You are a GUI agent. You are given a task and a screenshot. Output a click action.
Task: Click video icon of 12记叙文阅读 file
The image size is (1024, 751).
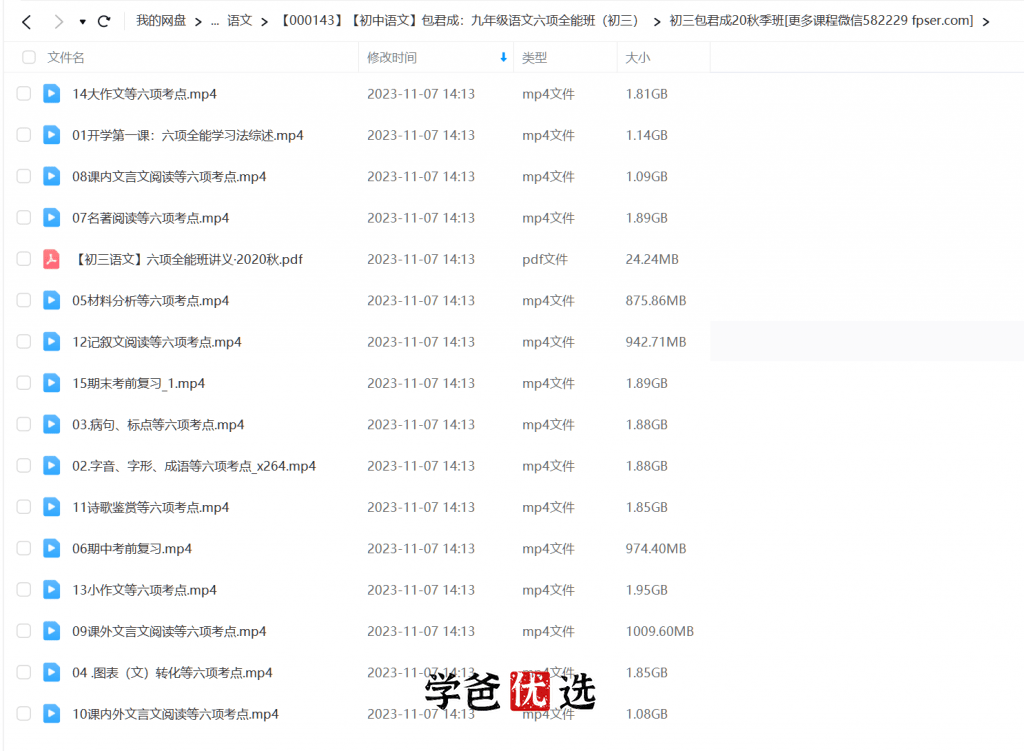click(52, 342)
